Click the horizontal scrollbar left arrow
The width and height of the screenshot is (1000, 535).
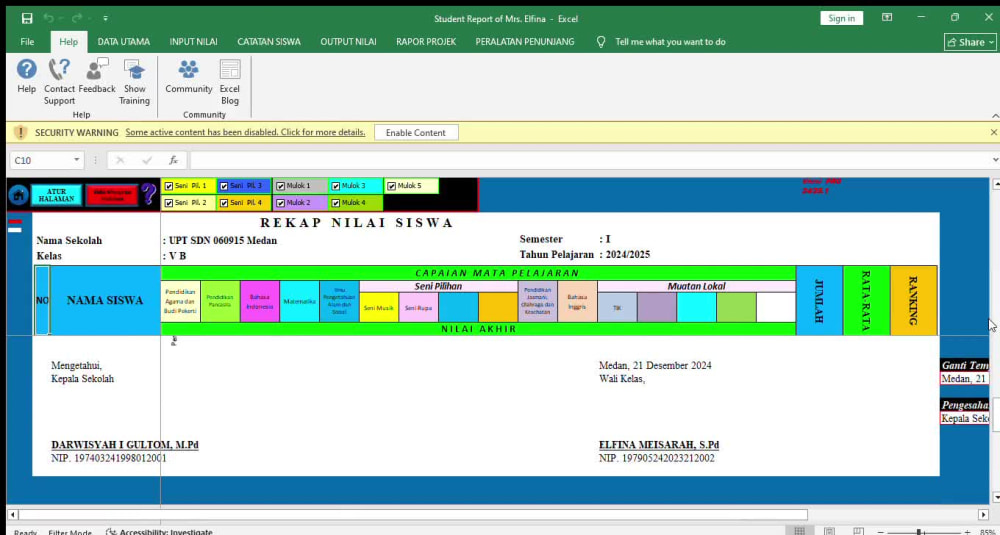[13, 514]
